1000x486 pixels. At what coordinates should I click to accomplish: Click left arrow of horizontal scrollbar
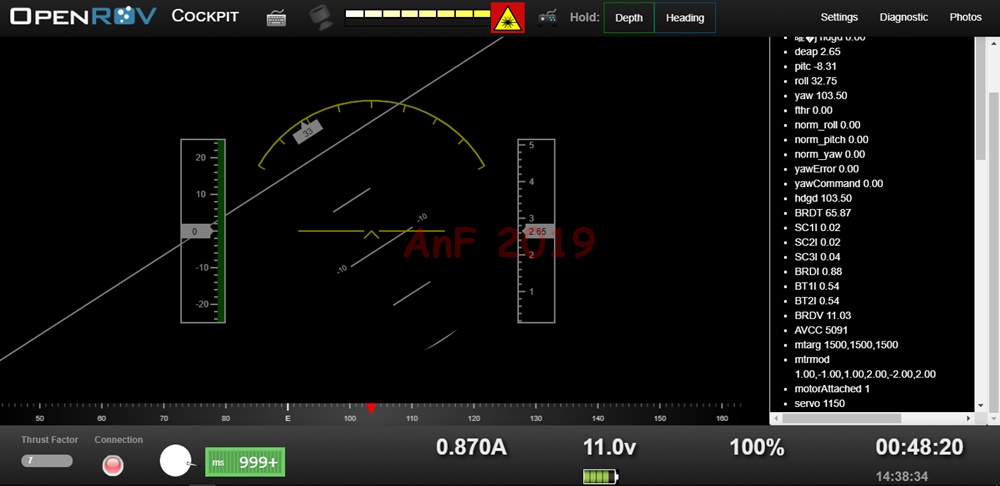pos(776,418)
